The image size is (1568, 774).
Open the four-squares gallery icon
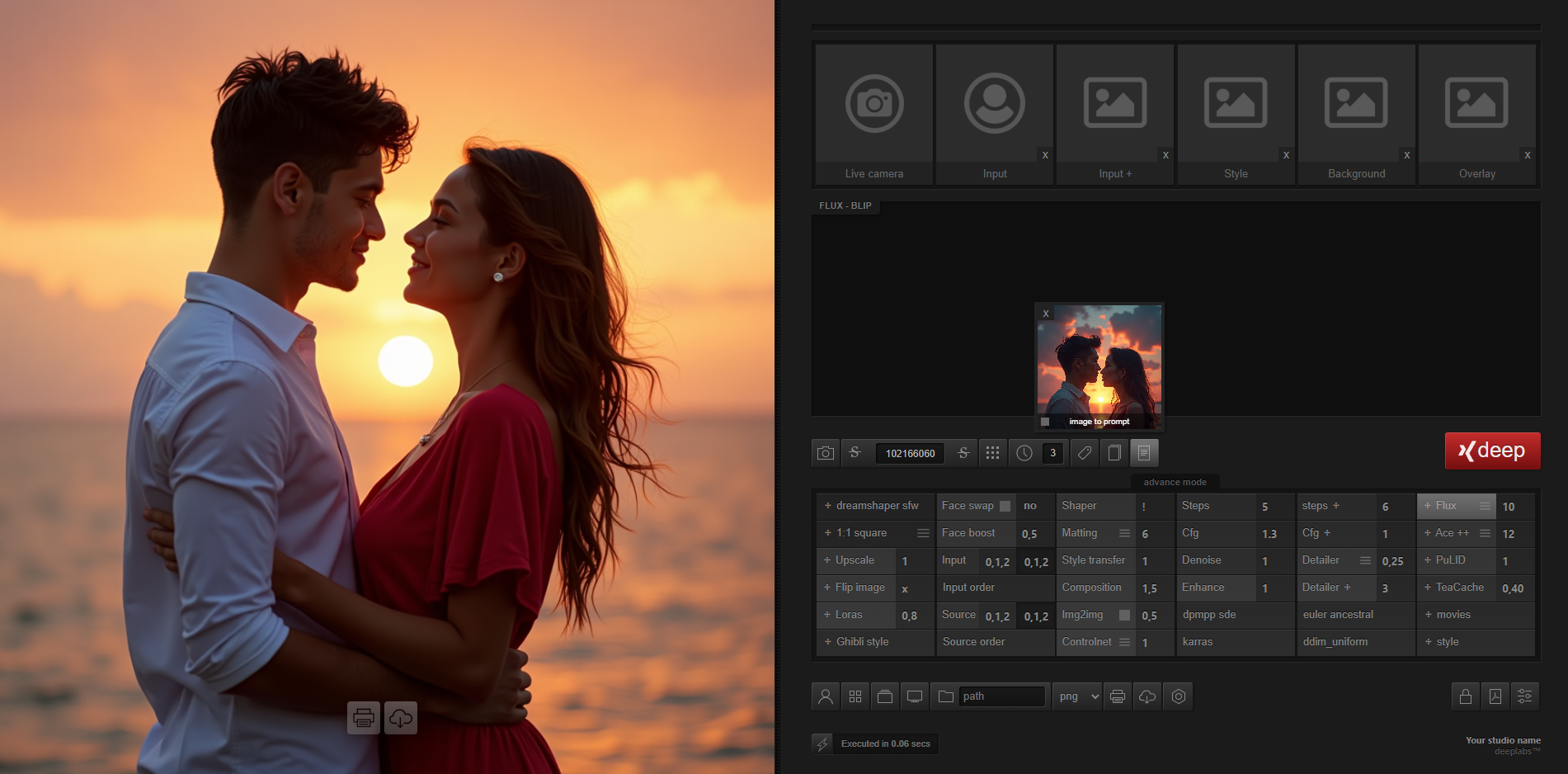(855, 696)
